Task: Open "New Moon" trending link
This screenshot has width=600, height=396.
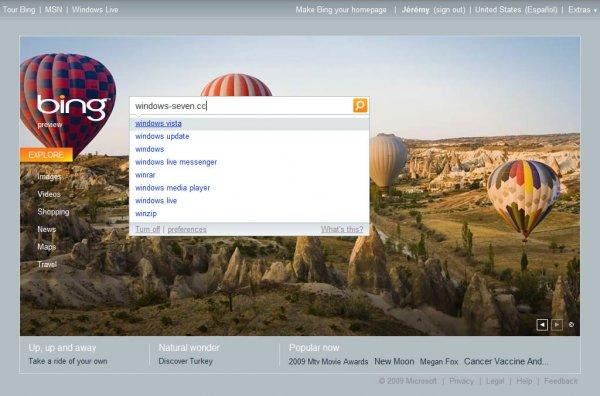Action: (394, 362)
